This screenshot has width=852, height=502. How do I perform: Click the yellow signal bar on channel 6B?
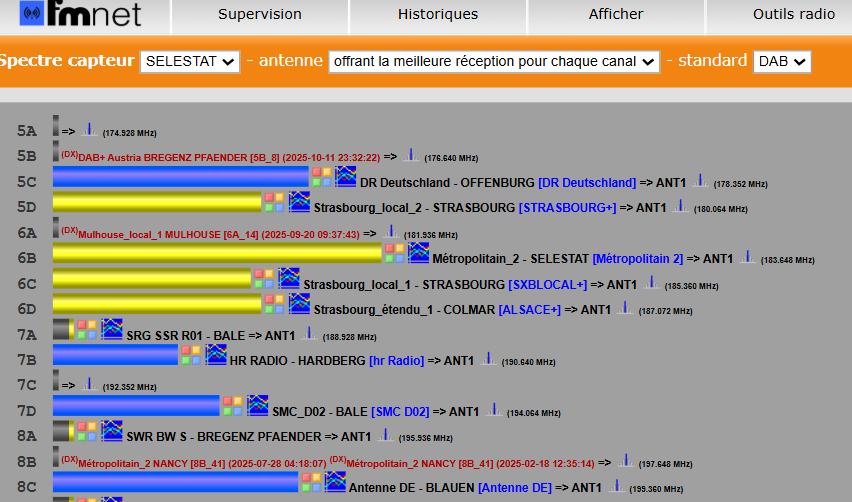click(x=217, y=253)
